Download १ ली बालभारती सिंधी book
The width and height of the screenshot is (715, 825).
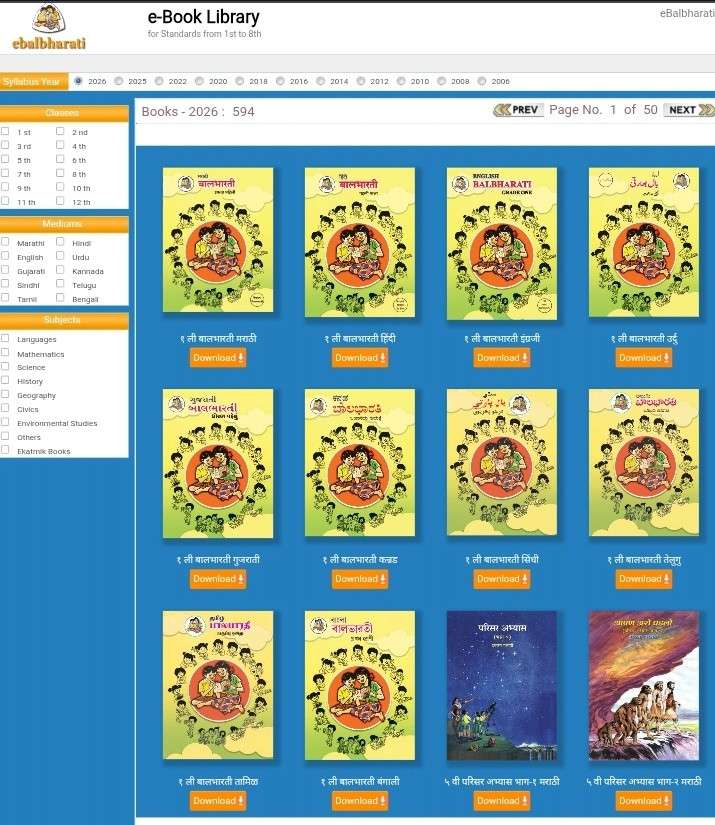502,579
